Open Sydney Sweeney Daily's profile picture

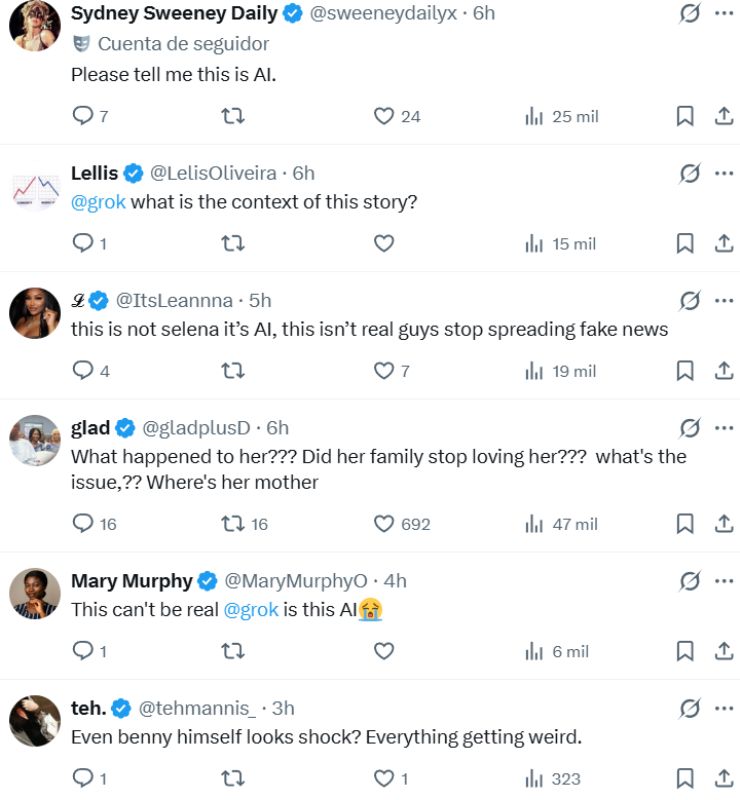coord(33,22)
